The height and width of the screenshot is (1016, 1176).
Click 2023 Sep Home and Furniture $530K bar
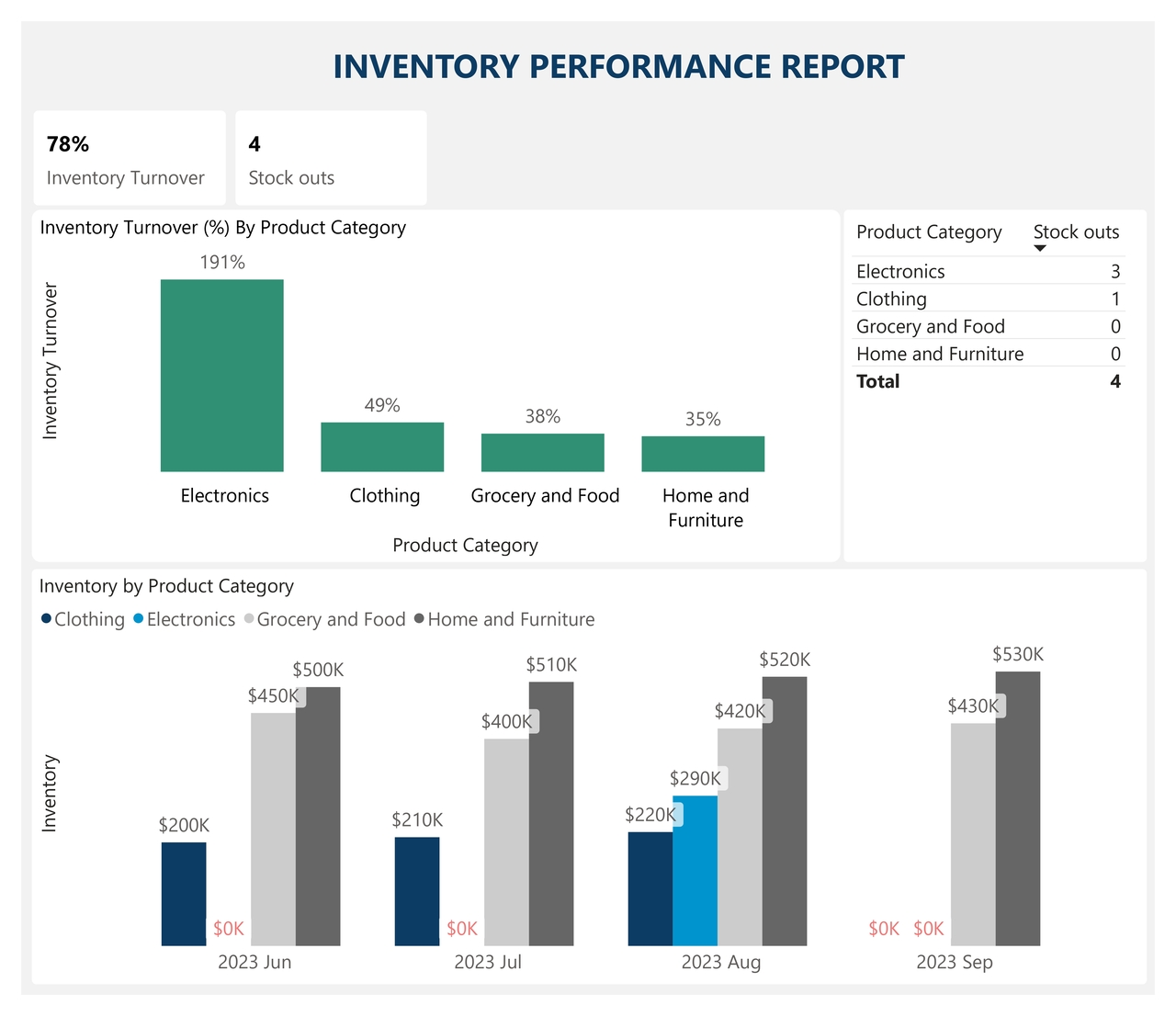pos(1018,808)
